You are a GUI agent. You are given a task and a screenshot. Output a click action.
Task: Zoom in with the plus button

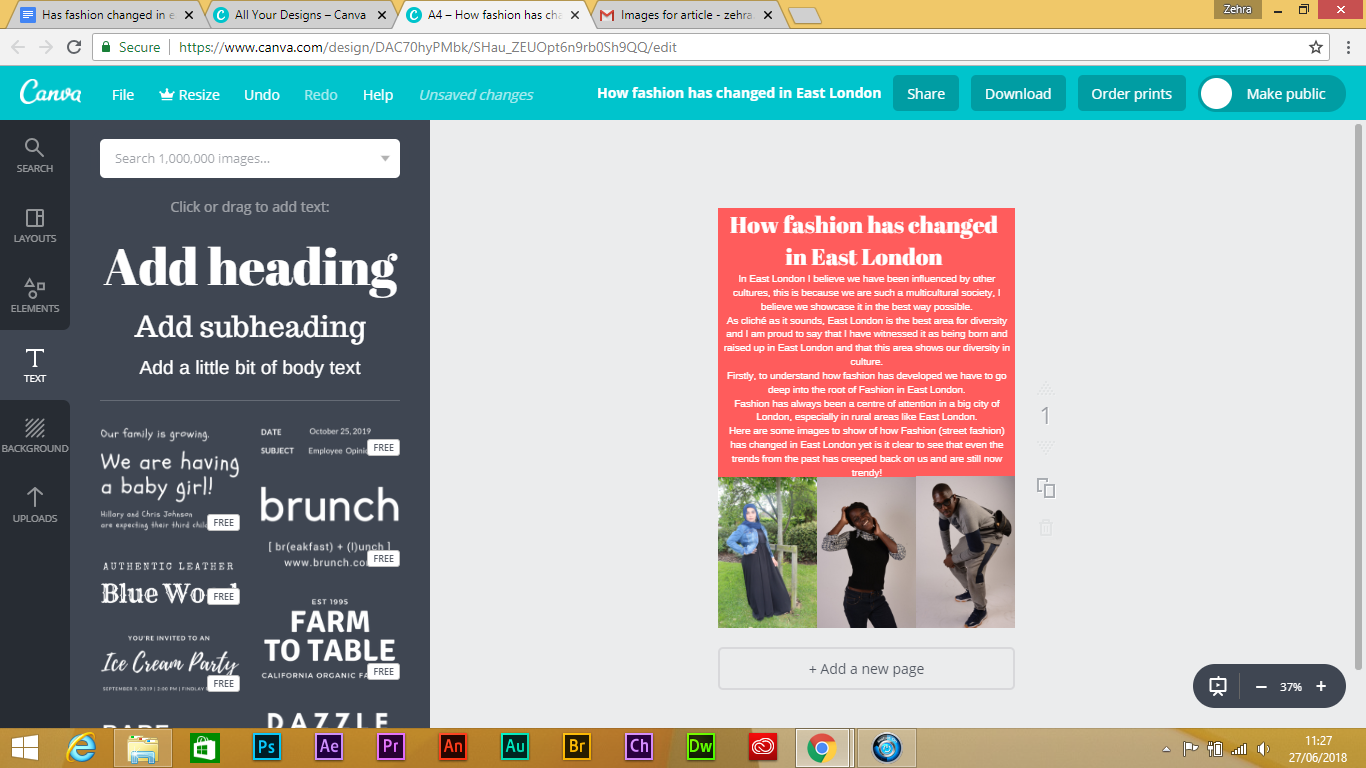[1321, 687]
